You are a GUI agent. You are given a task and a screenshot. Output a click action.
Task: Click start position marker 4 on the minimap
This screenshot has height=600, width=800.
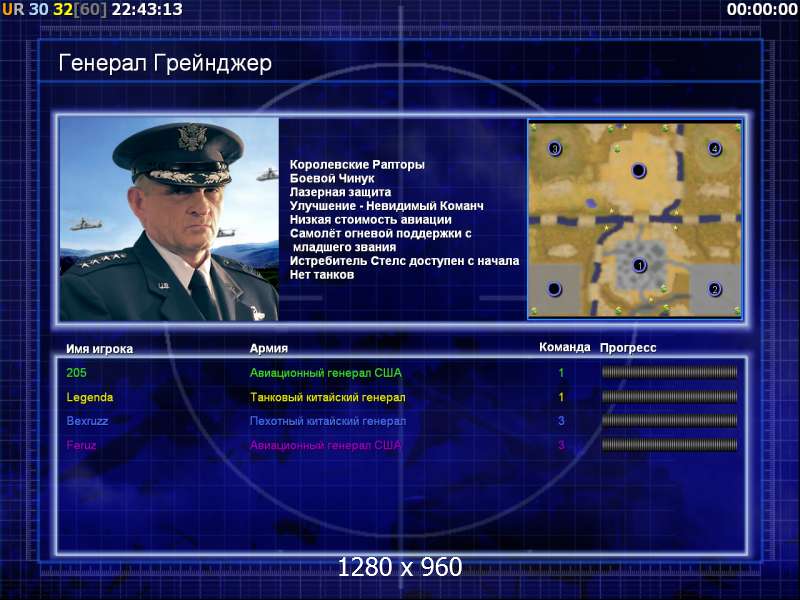tap(714, 148)
